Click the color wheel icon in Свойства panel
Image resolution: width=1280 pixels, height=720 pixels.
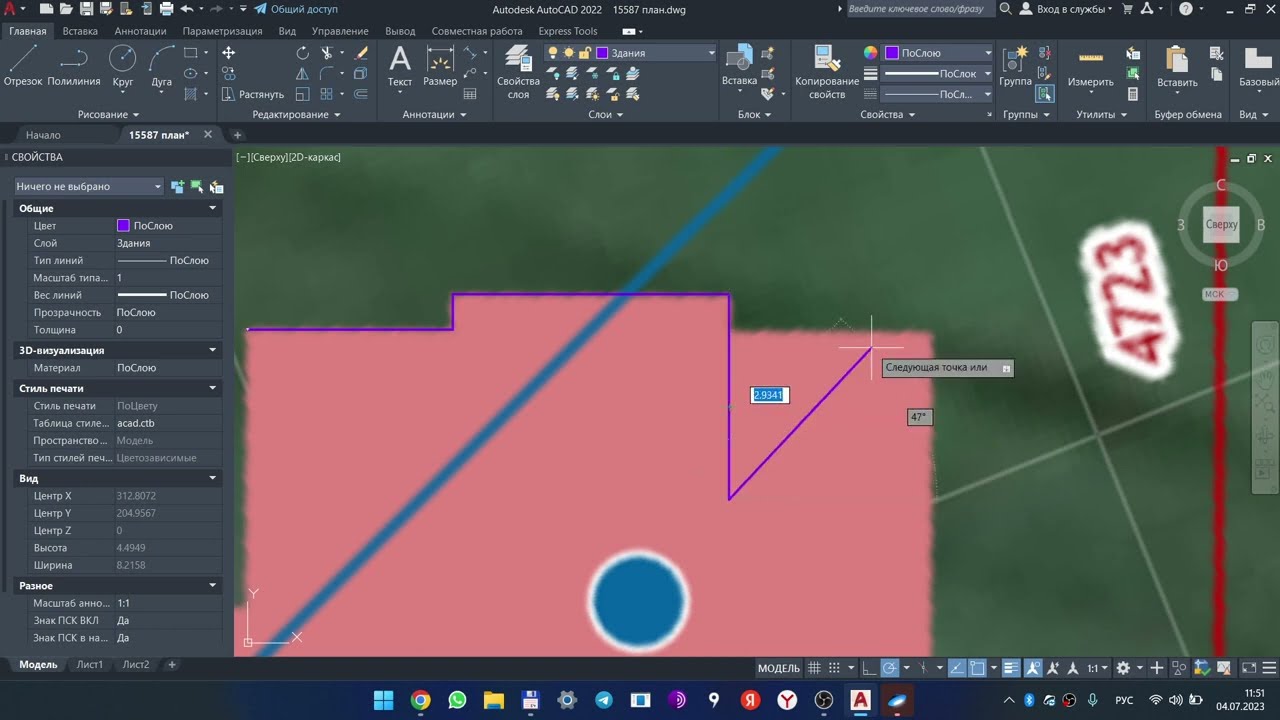[x=870, y=53]
